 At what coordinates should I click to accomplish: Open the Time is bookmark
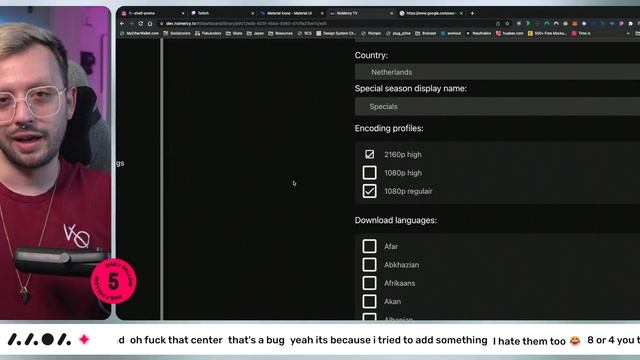[581, 33]
